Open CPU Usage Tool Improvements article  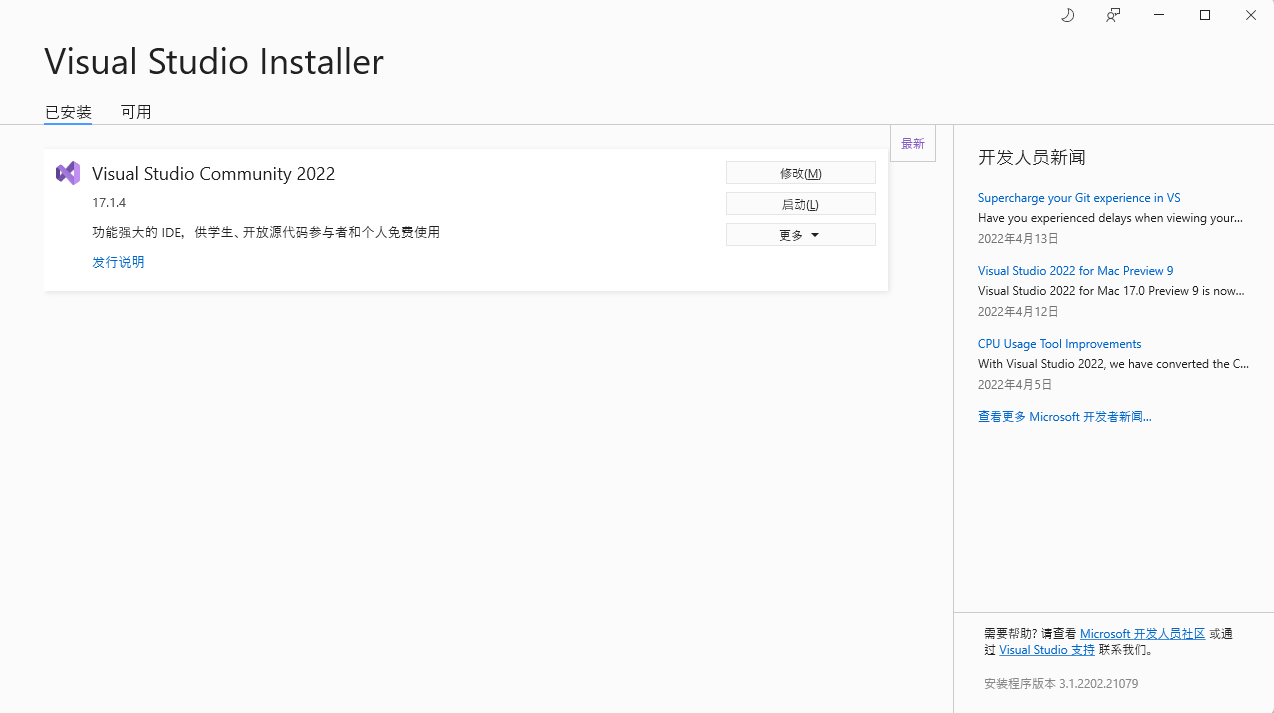pyautogui.click(x=1059, y=344)
